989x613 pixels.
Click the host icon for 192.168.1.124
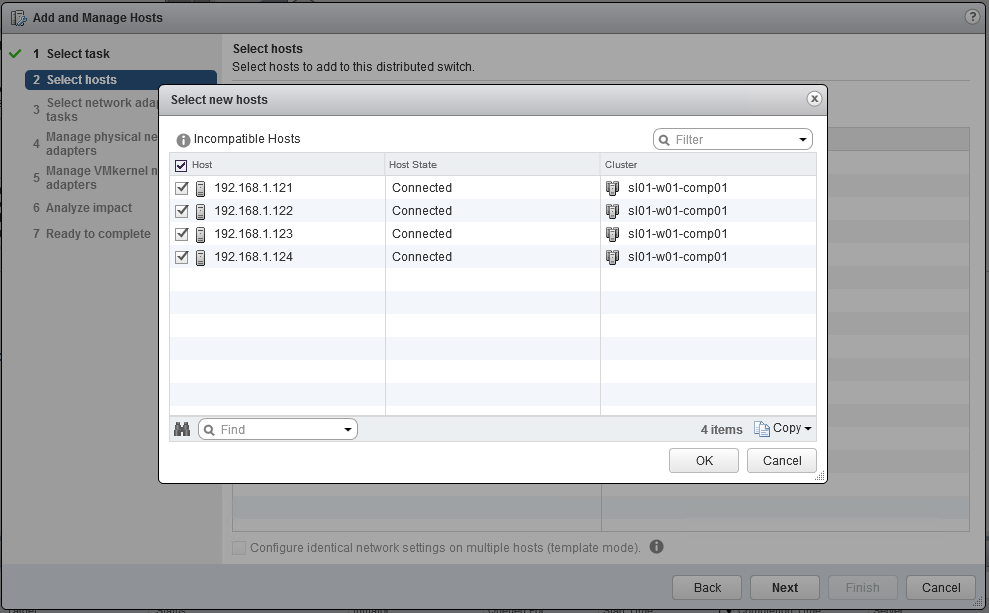(x=201, y=257)
